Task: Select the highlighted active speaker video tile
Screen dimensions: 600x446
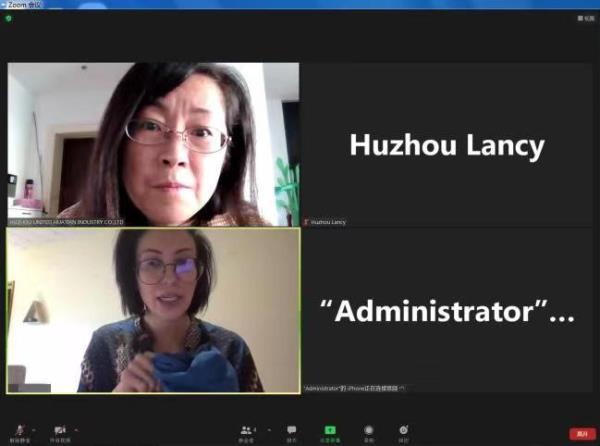Action: [153, 310]
